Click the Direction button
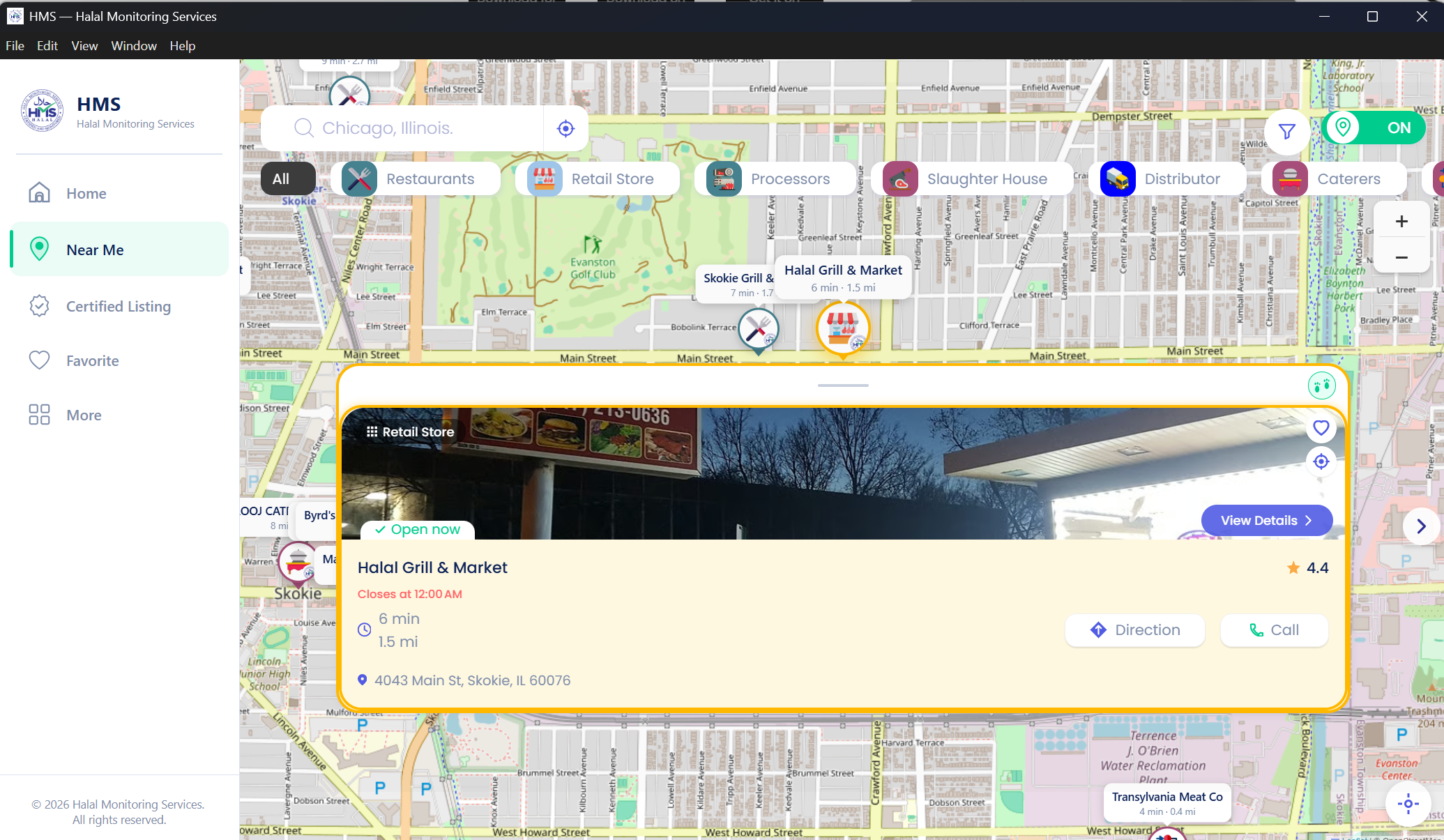 [1134, 630]
